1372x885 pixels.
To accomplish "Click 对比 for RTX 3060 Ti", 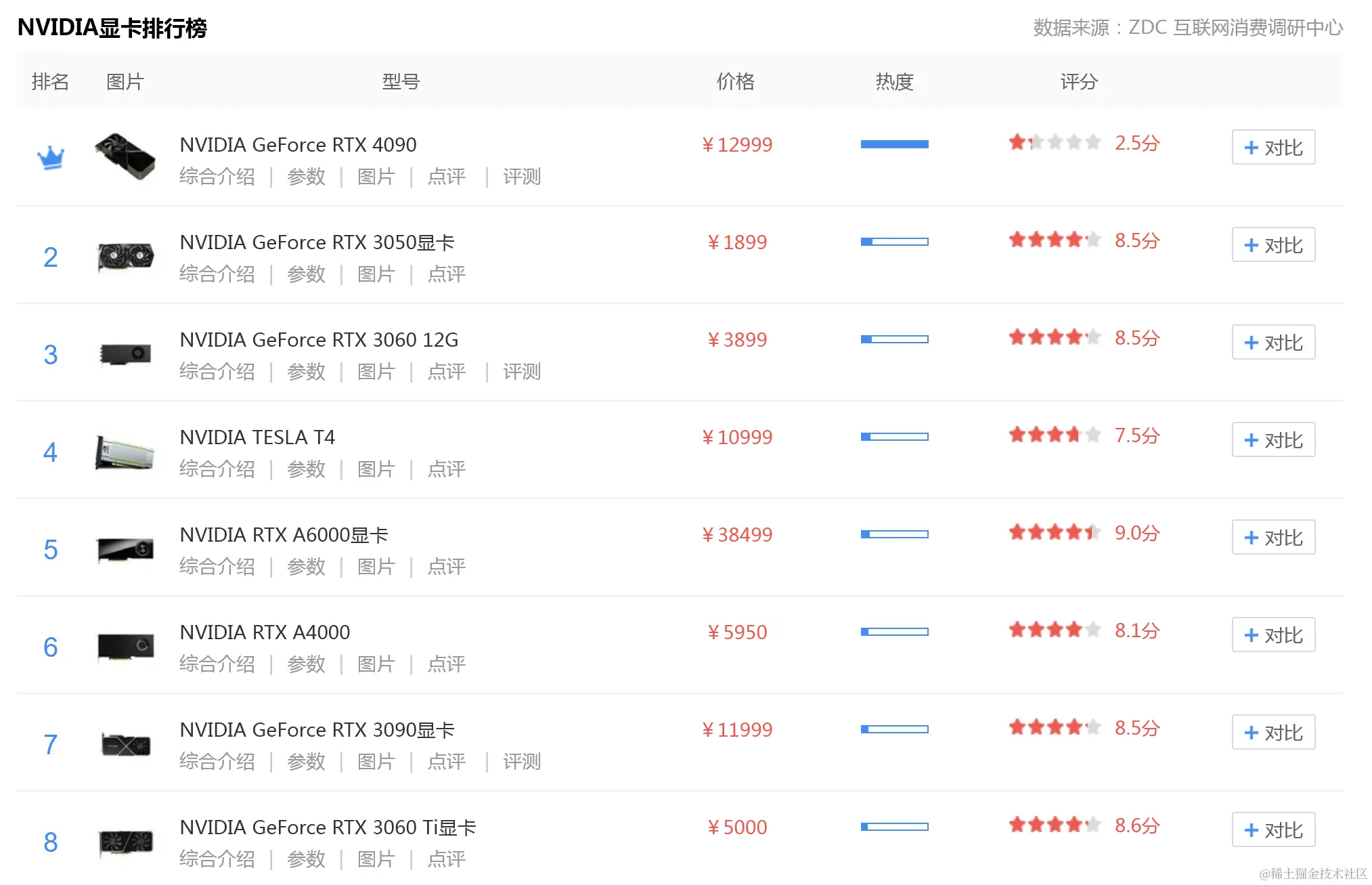I will [x=1273, y=830].
